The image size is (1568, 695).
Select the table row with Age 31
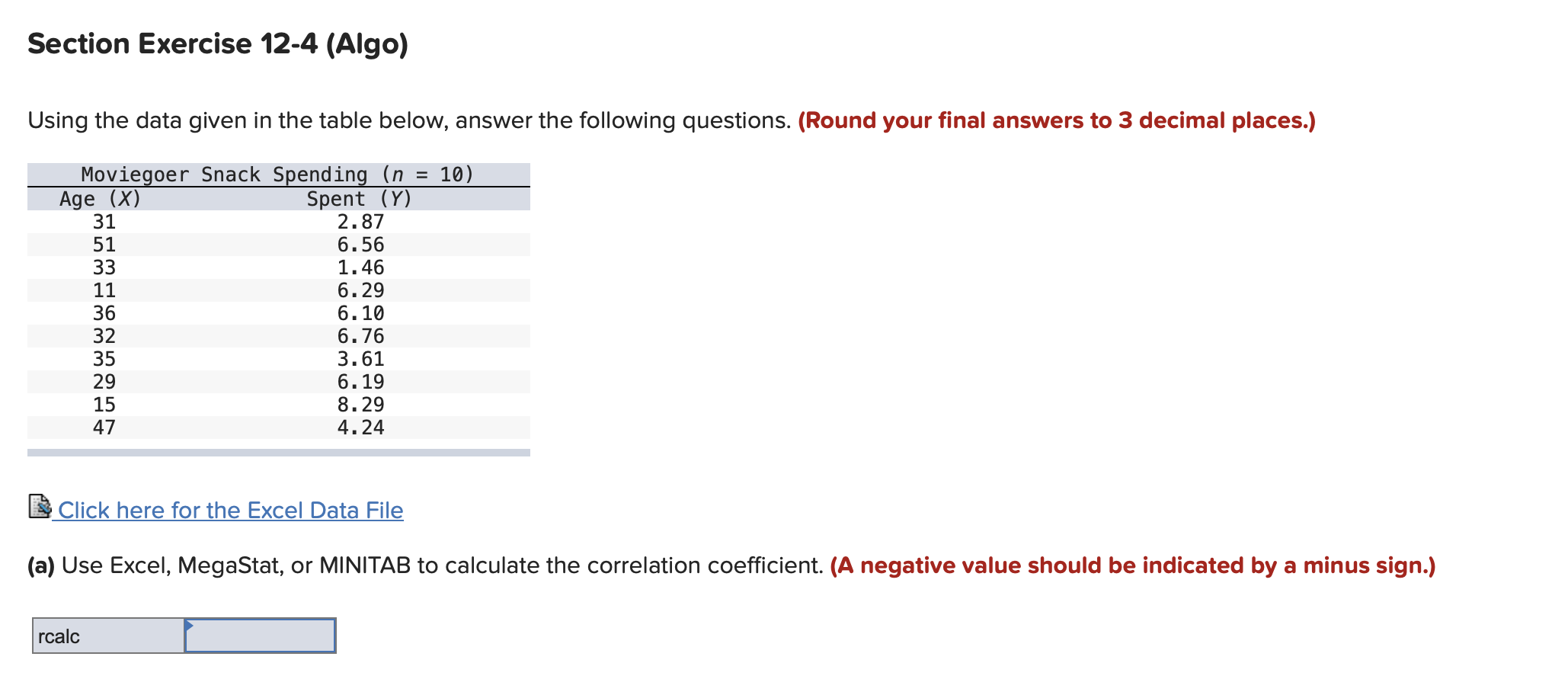[x=229, y=221]
